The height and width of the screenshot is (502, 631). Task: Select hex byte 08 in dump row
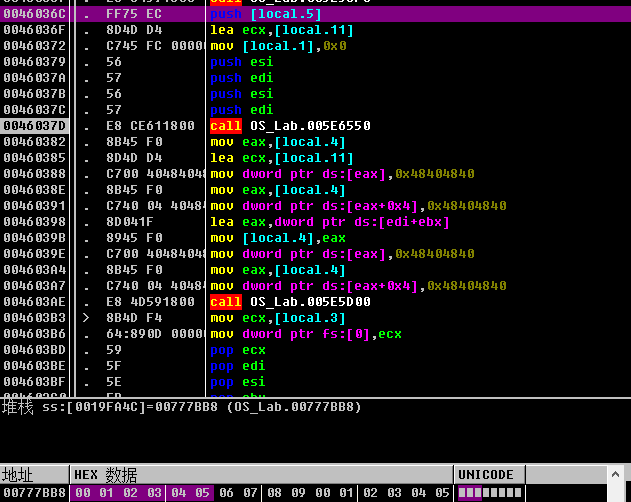[274, 493]
